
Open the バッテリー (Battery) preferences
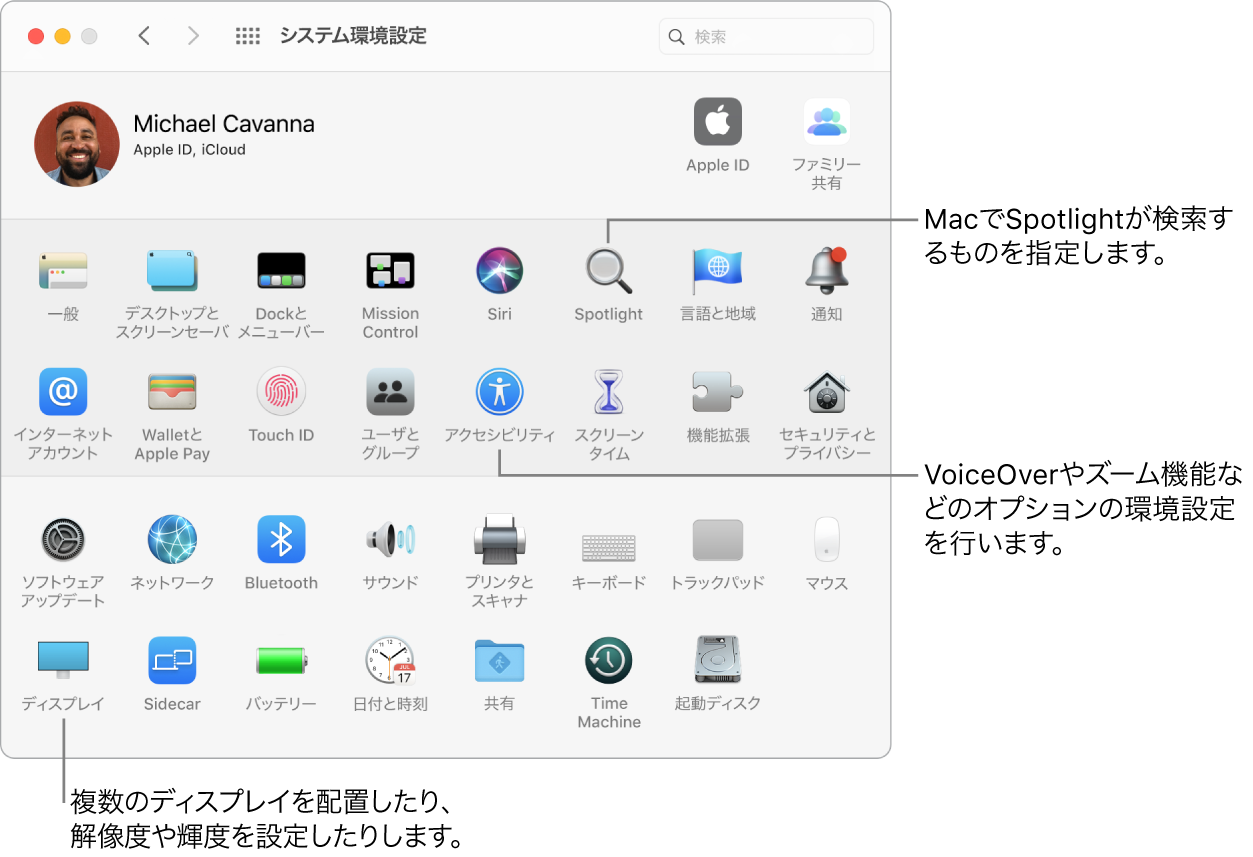(281, 660)
